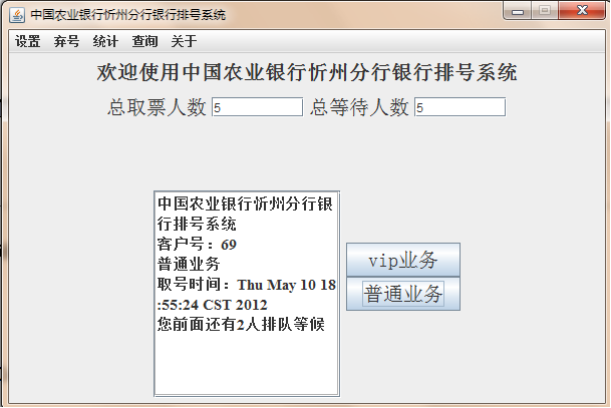Minimize the bank queue system window
Viewport: 611px width, 408px height.
click(x=517, y=11)
